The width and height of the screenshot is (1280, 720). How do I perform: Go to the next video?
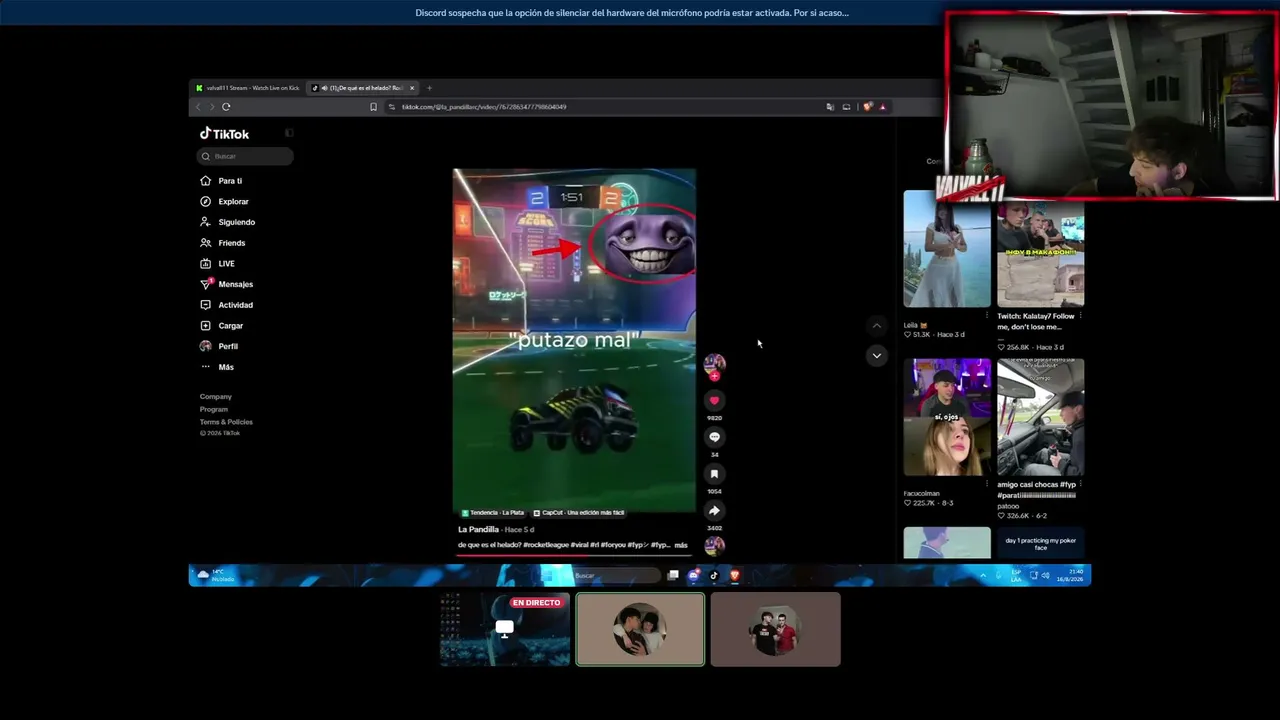coord(876,355)
